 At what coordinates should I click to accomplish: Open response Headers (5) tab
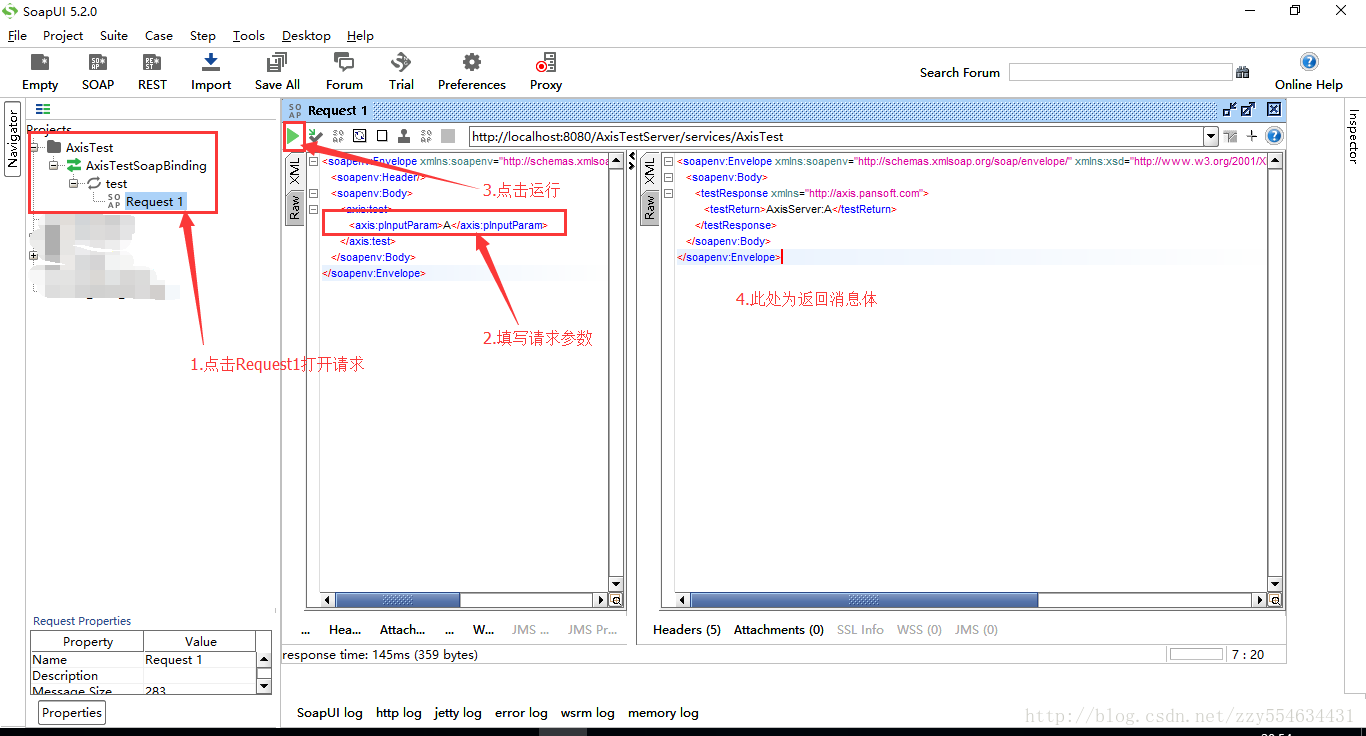click(687, 629)
